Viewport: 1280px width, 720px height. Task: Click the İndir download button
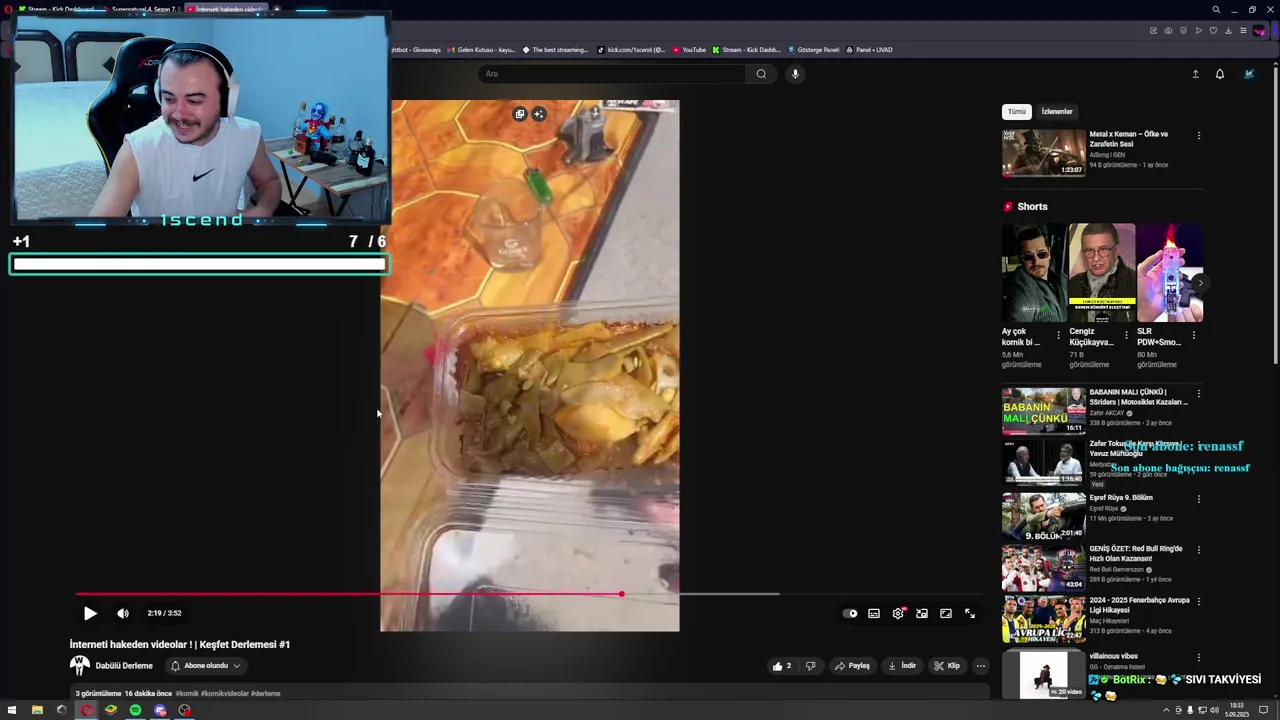[902, 666]
